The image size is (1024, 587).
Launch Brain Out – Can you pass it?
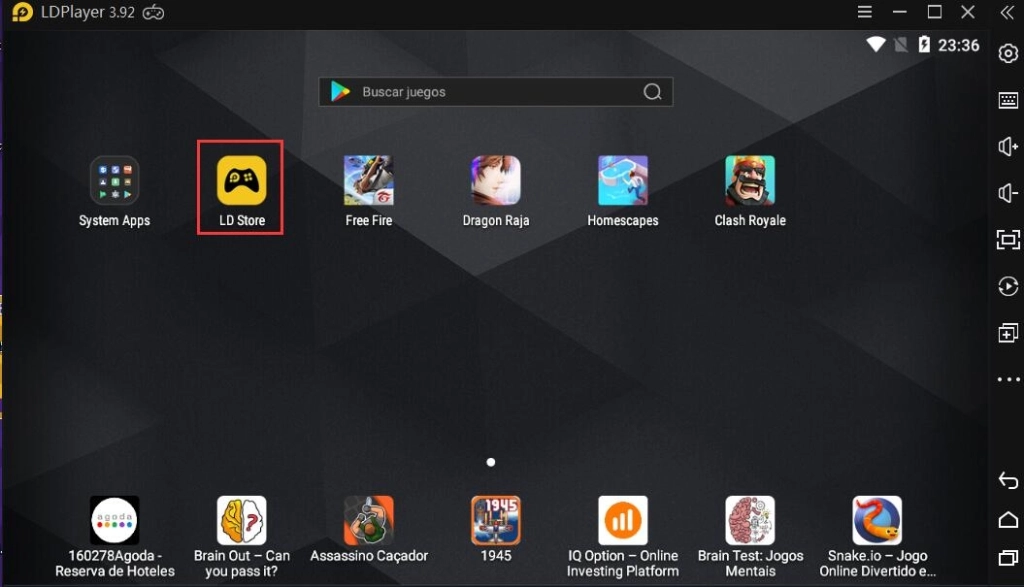[242, 520]
